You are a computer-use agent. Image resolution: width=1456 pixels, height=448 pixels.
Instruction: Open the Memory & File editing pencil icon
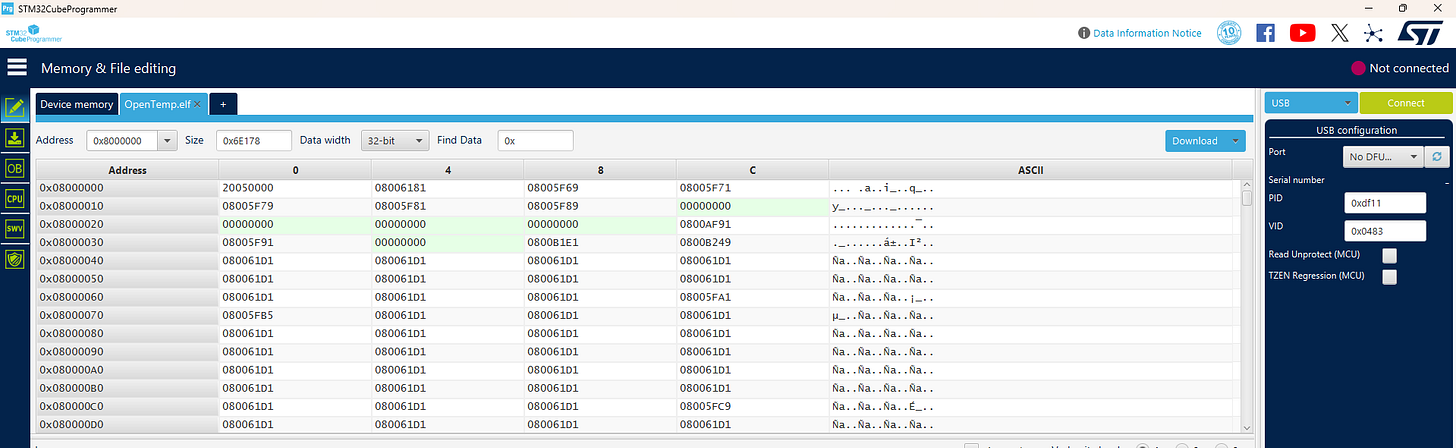[x=15, y=108]
